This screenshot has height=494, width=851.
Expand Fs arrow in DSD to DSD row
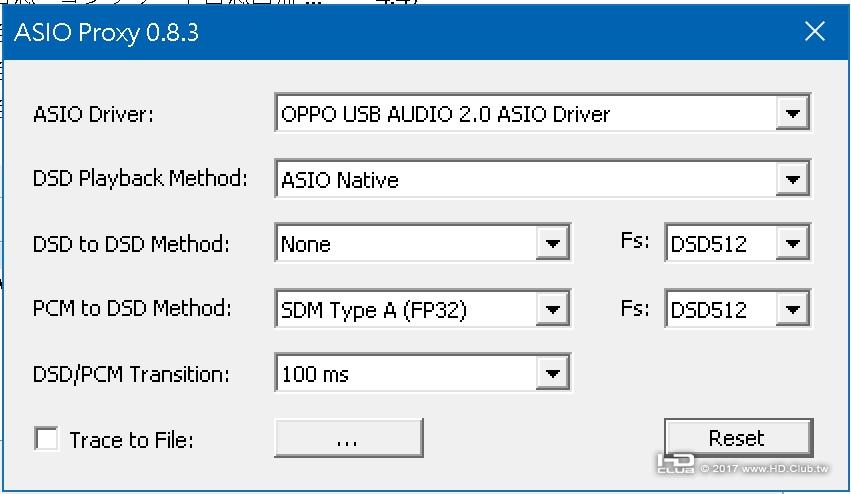coord(792,243)
